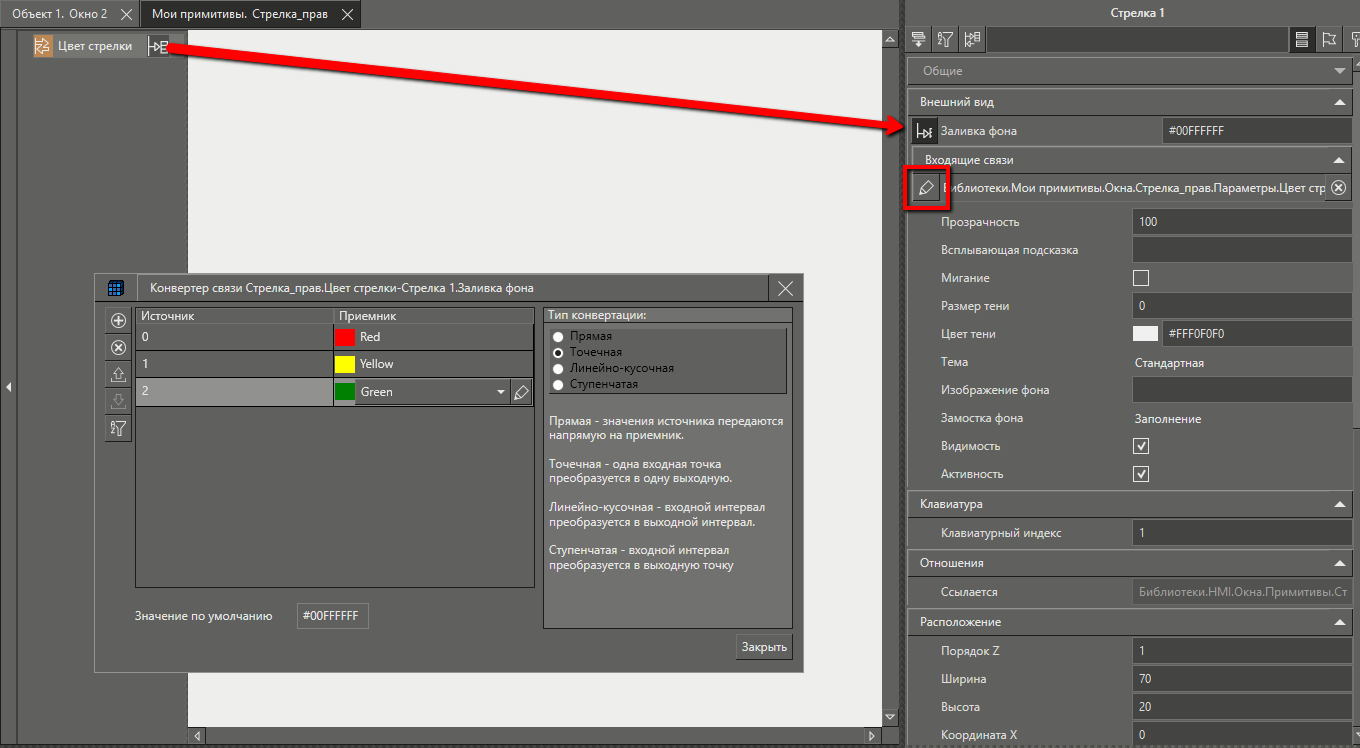Switch to the Объект 1. Окно 2 tab
Screen dimensions: 1360x748
pyautogui.click(x=60, y=14)
